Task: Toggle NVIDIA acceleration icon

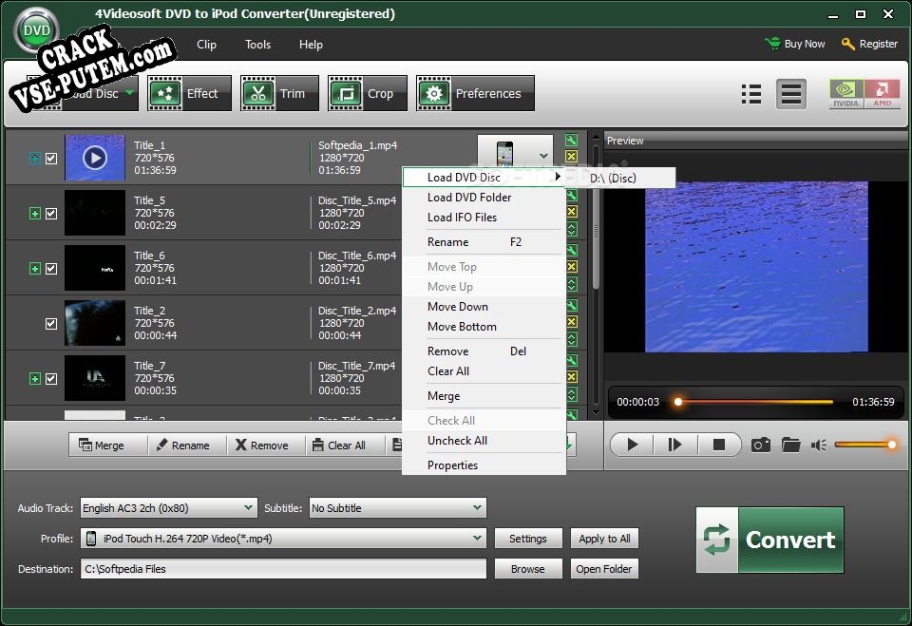Action: pos(846,94)
